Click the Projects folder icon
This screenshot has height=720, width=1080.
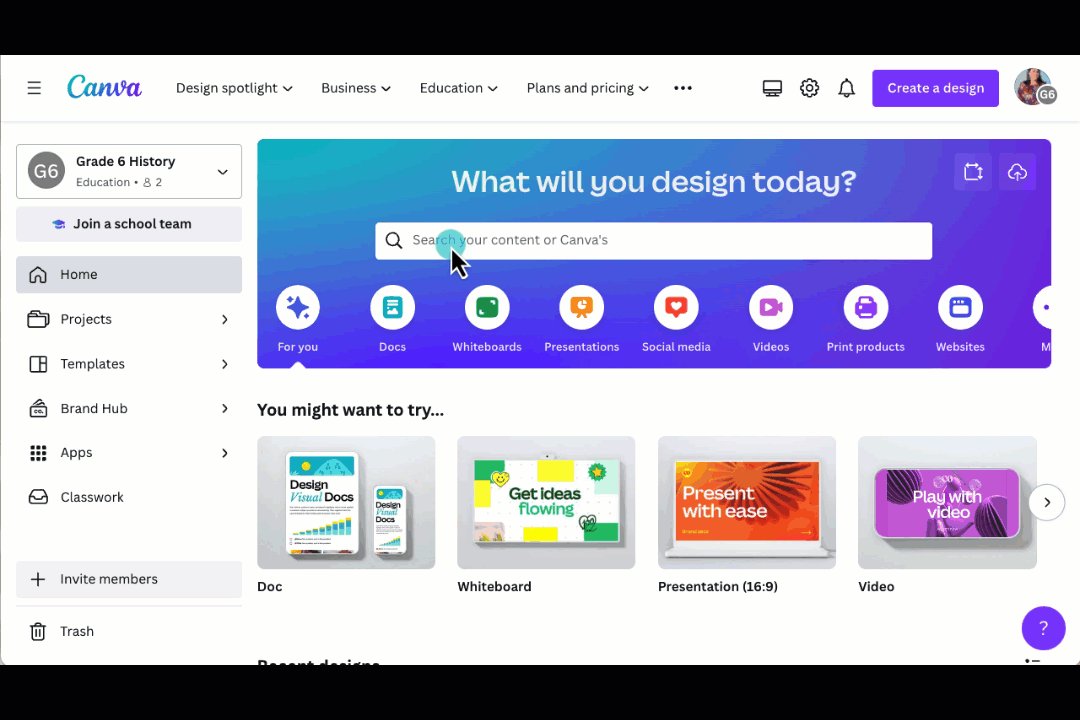38,319
